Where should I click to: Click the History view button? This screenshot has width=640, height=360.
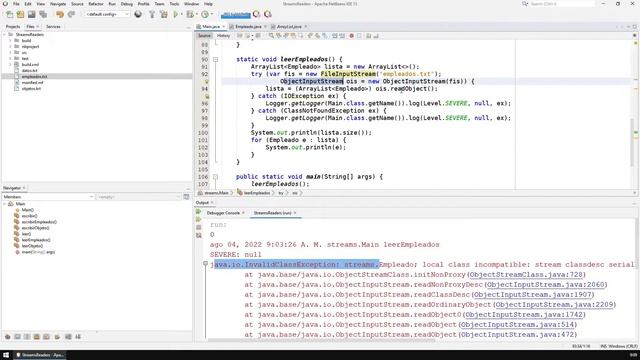(x=223, y=36)
